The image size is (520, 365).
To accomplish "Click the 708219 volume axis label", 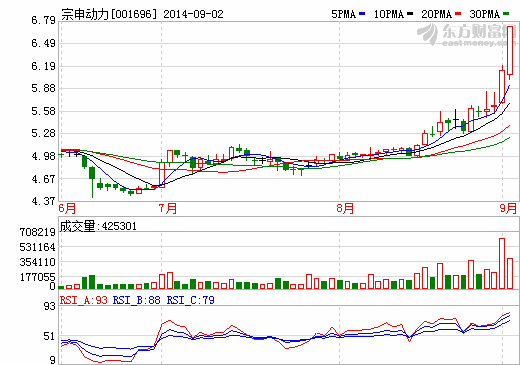I will tap(37, 232).
